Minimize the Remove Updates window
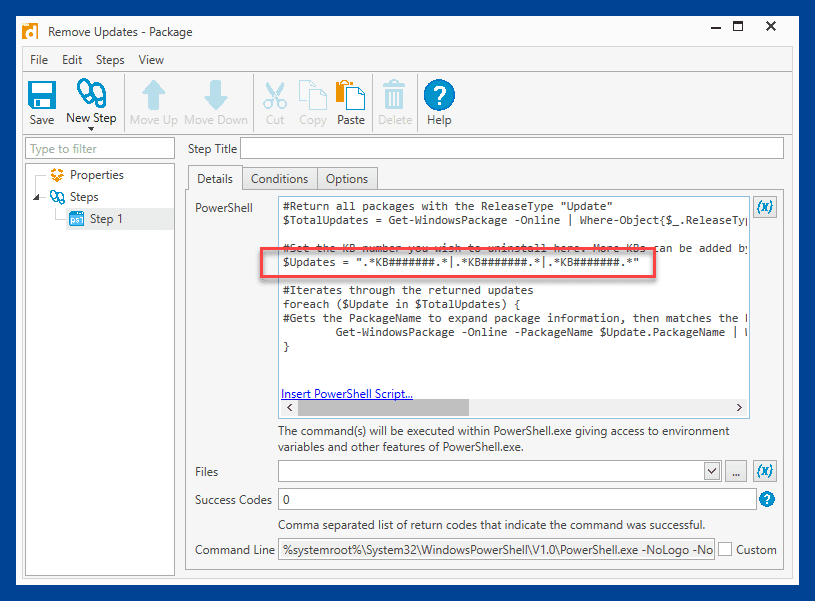This screenshot has height=601, width=815. (716, 28)
